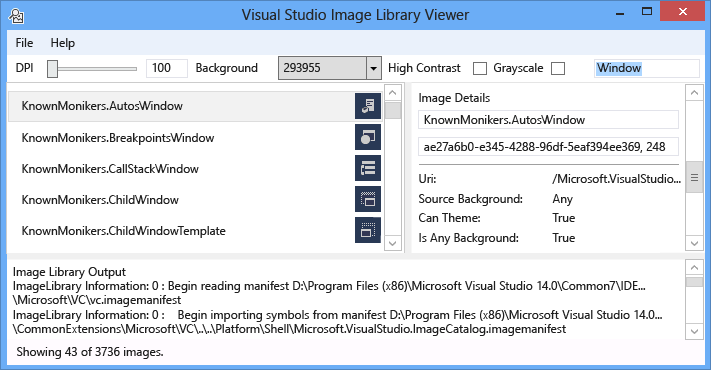Click output panel scrollbar up arrow

[x=694, y=268]
